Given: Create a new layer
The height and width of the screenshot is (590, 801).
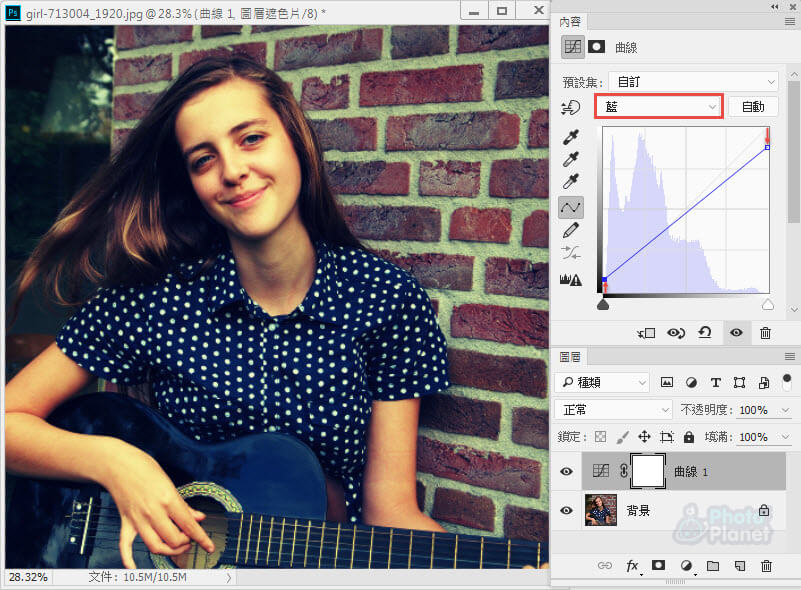Looking at the screenshot, I should point(739,565).
